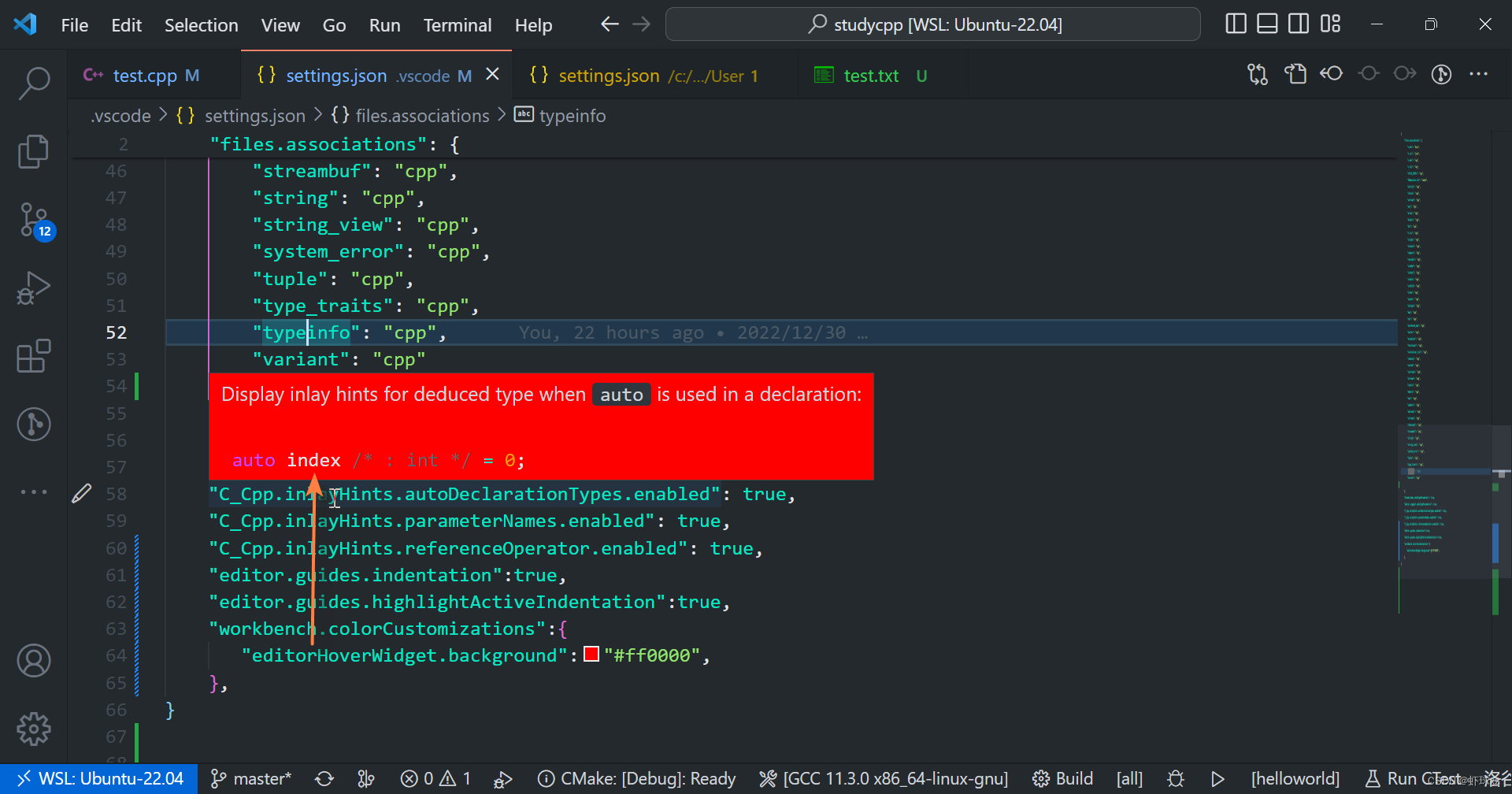
Task: Click the edit pencil icon beside line 58
Action: [x=82, y=494]
